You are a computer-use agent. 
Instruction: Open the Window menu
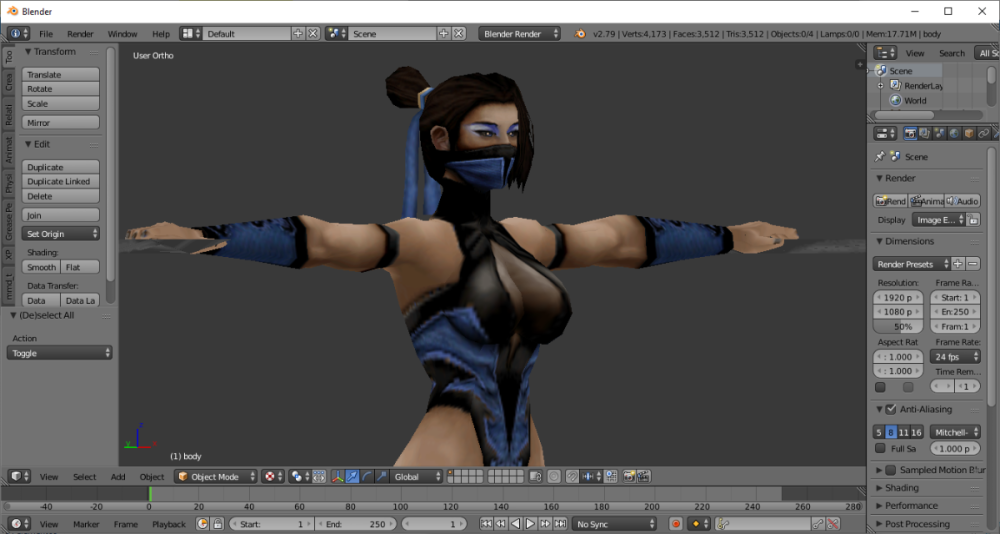122,34
